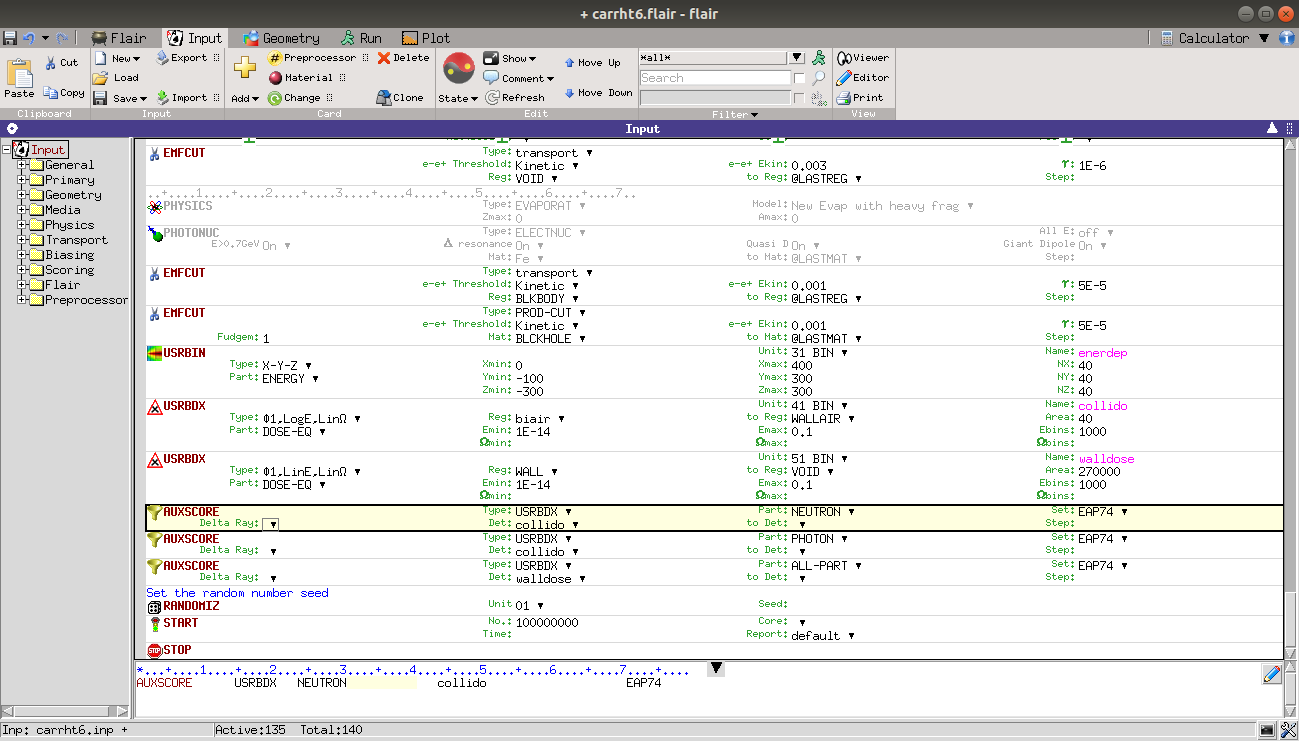Switch to the Plot tab
Image resolution: width=1299 pixels, height=741 pixels.
[426, 38]
